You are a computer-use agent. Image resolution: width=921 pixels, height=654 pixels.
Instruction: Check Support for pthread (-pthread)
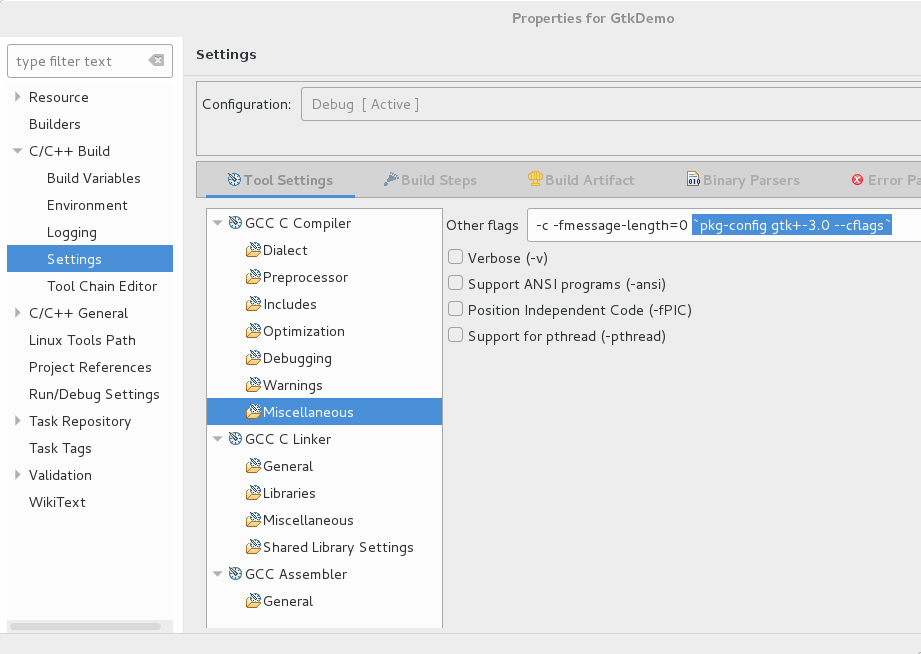[x=455, y=335]
